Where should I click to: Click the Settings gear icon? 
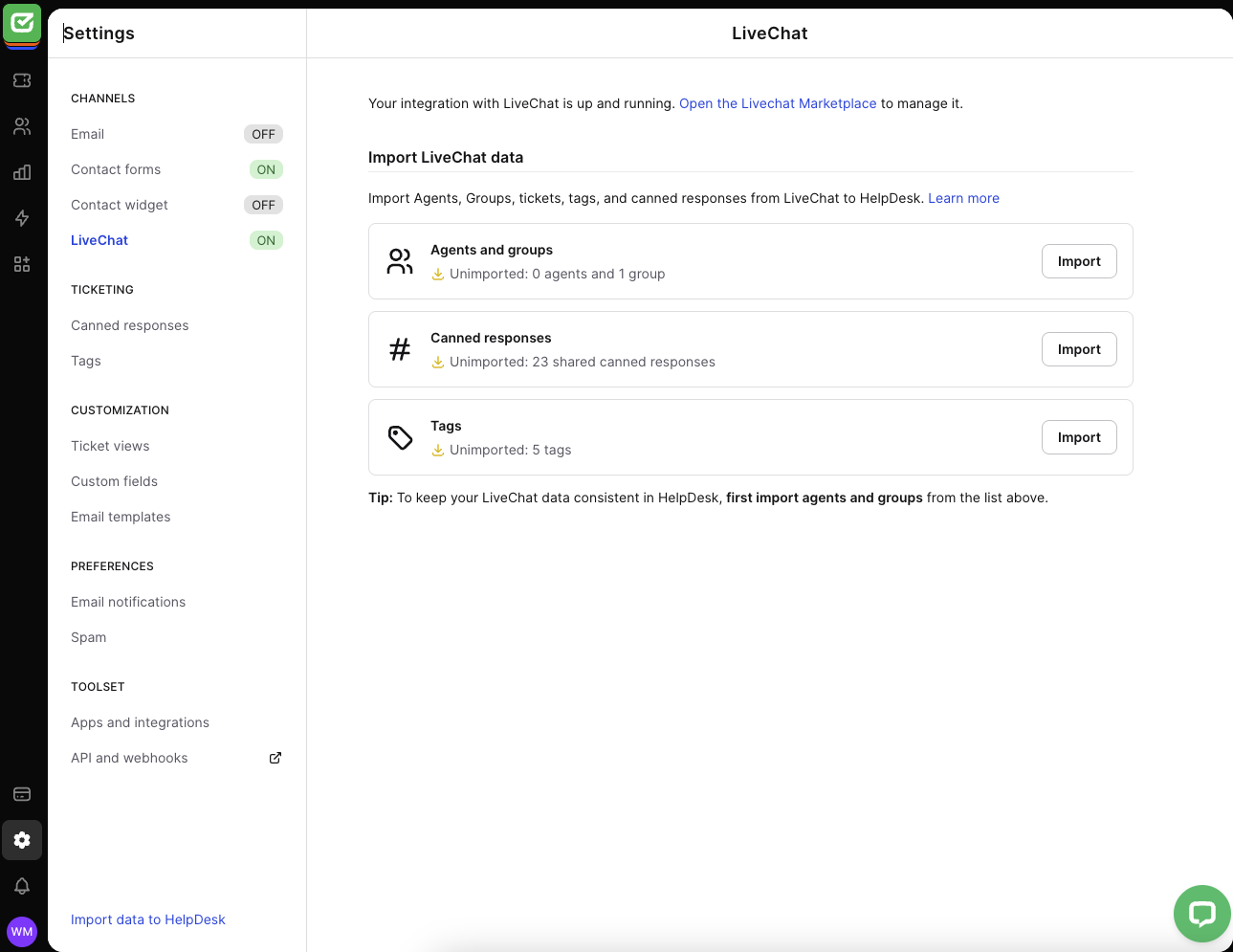[22, 840]
